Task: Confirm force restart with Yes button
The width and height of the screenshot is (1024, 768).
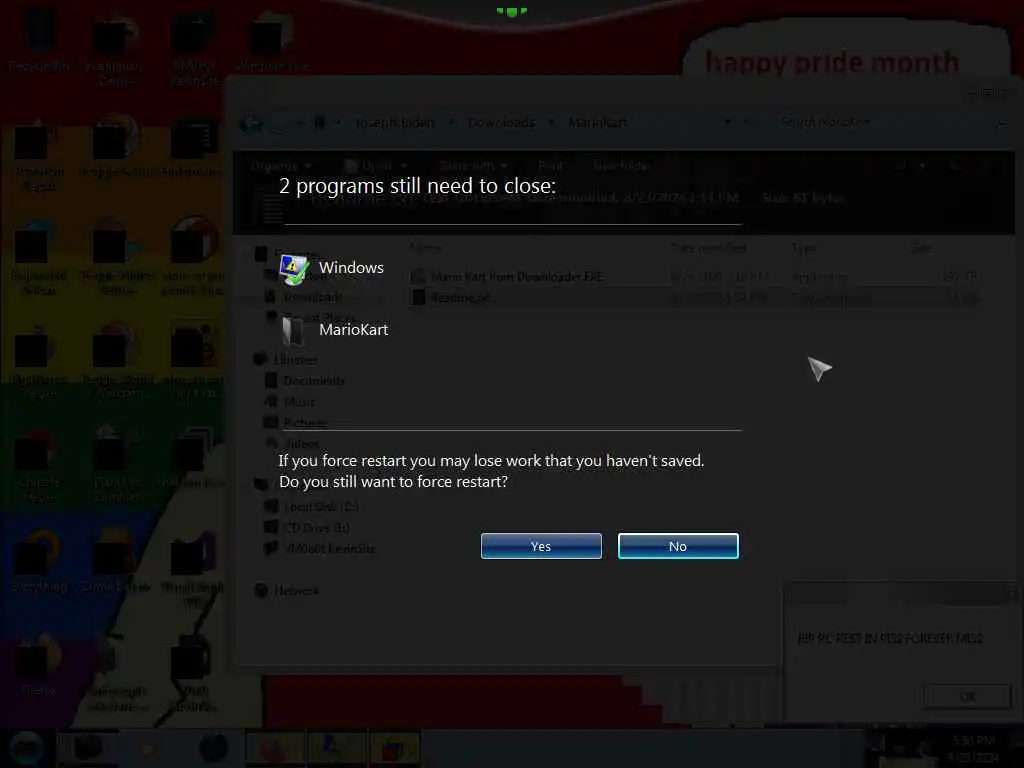Action: click(541, 546)
